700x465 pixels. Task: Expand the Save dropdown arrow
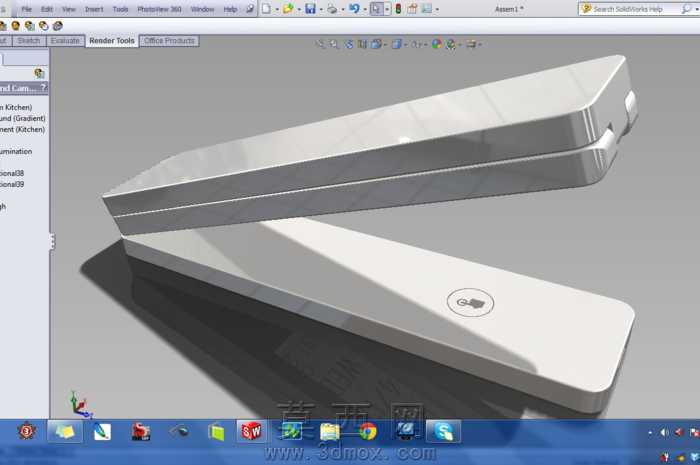pos(321,9)
